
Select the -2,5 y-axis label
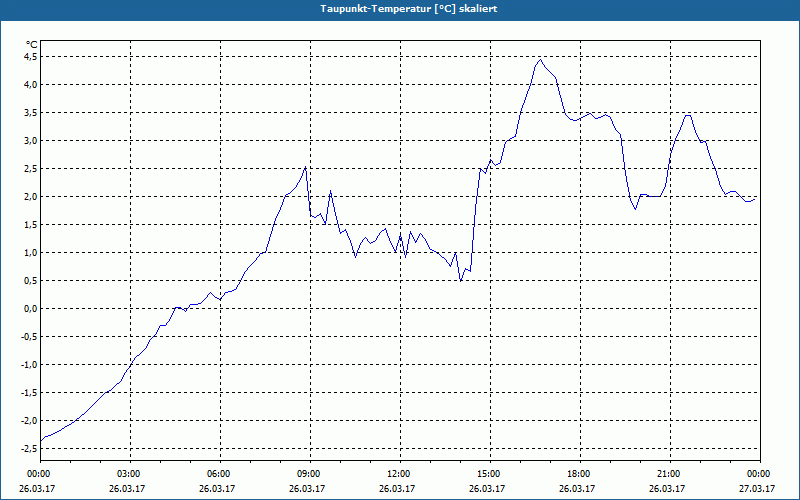pyautogui.click(x=29, y=449)
